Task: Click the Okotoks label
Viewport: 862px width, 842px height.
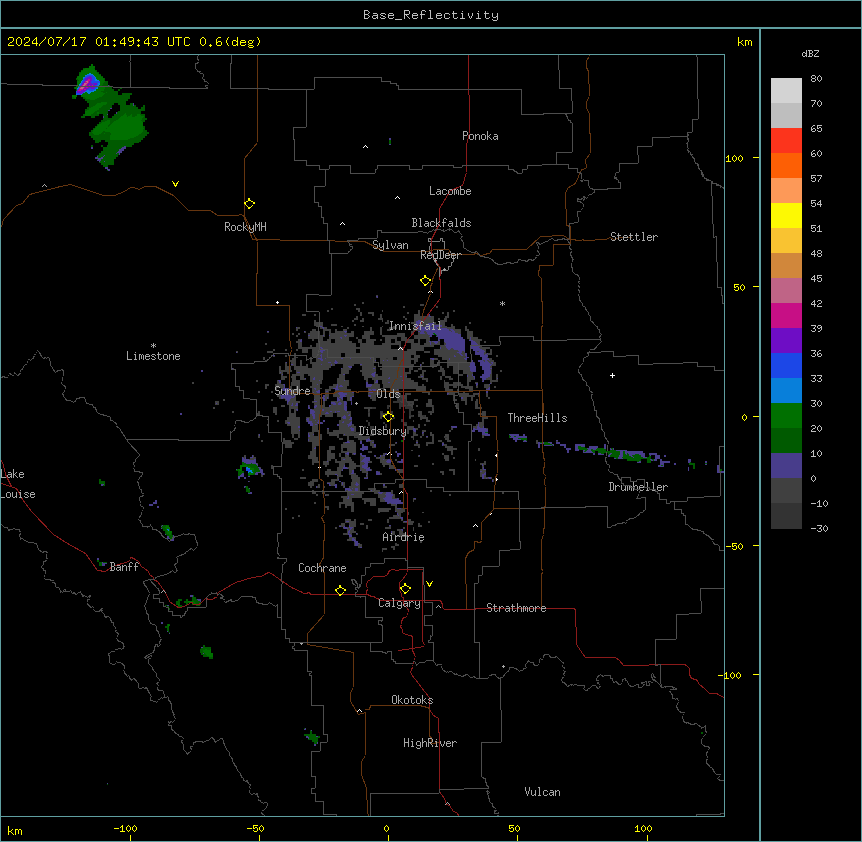Action: (412, 700)
